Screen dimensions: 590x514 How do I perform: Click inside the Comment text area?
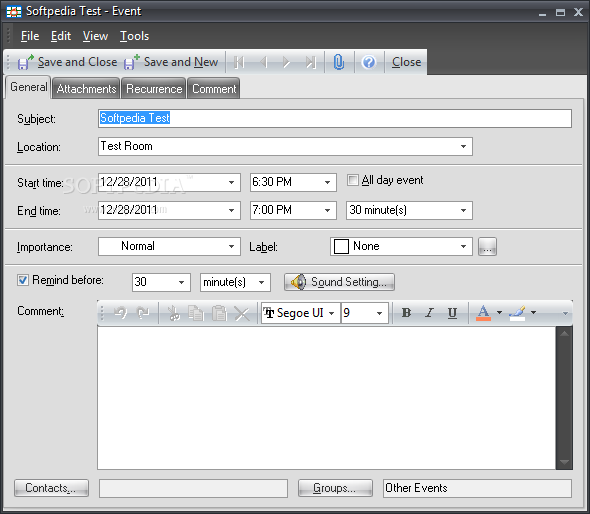pos(327,398)
